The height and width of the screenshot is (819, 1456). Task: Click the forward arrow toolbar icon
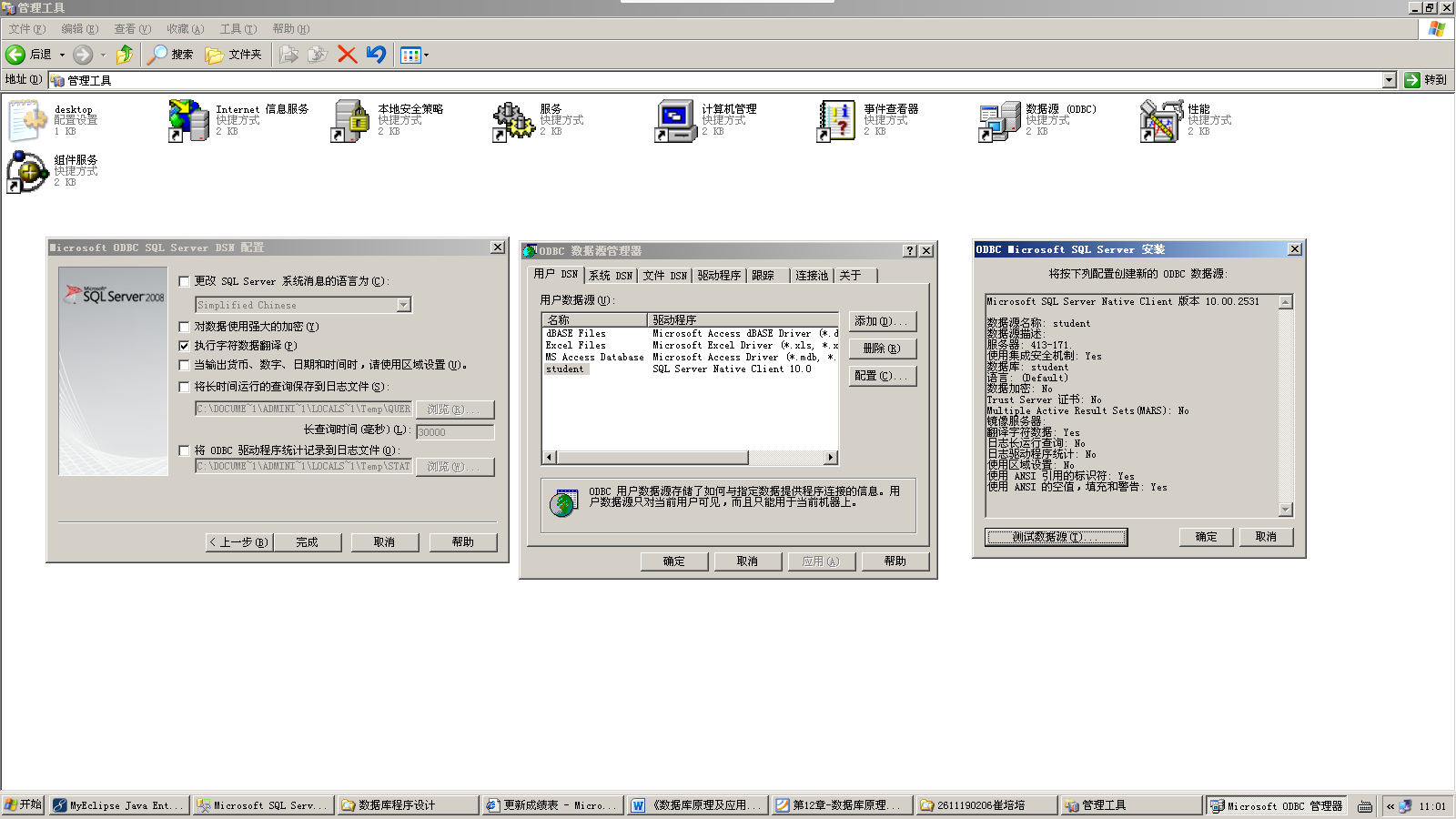click(x=83, y=55)
